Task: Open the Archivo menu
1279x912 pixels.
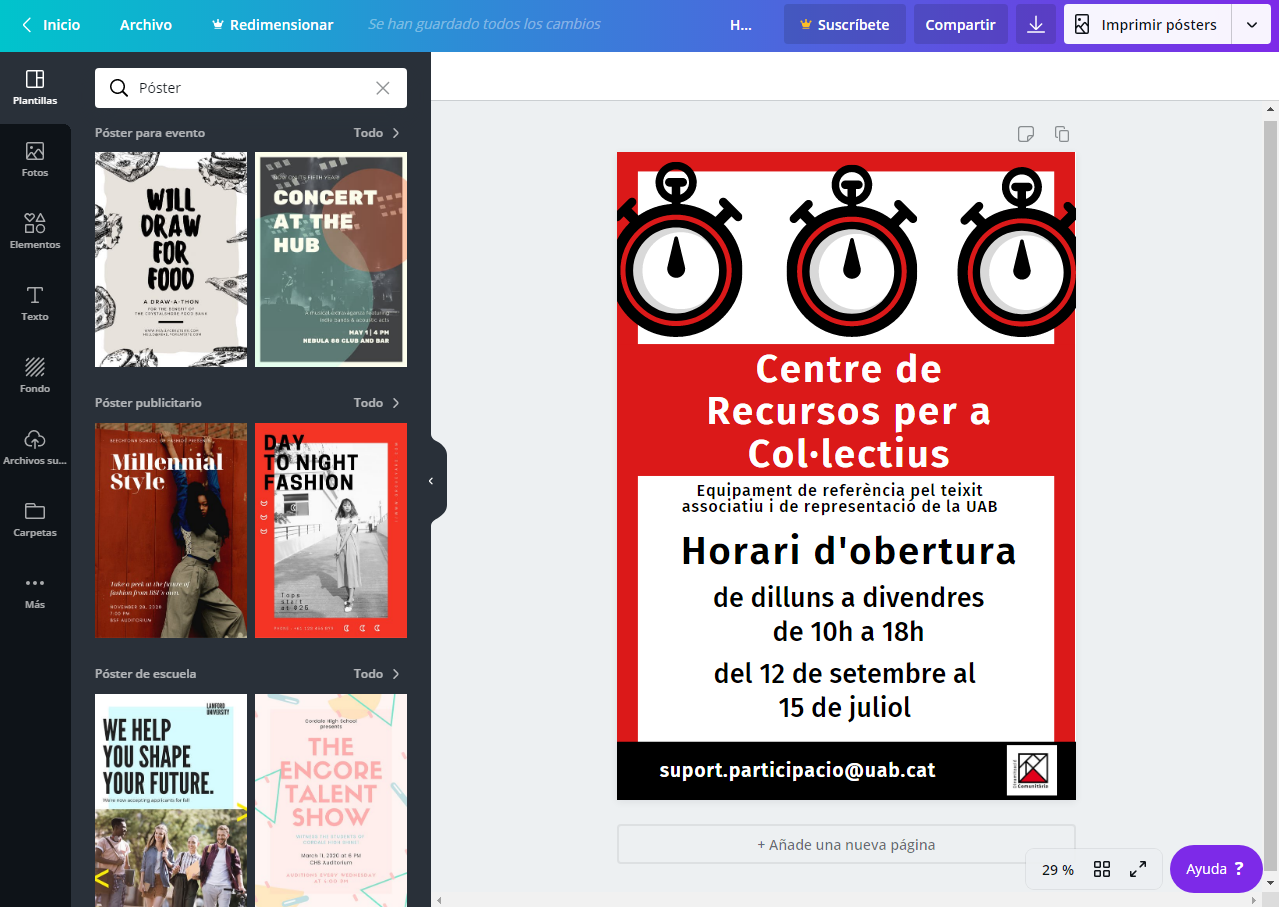Action: tap(146, 25)
